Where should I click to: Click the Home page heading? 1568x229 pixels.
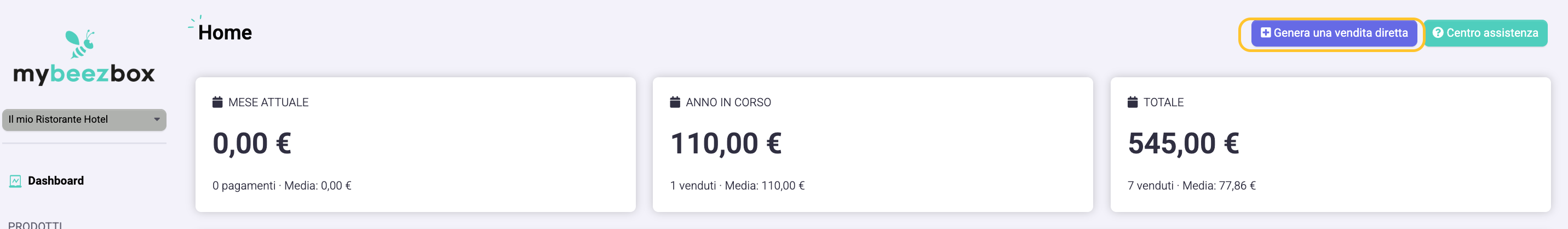225,33
